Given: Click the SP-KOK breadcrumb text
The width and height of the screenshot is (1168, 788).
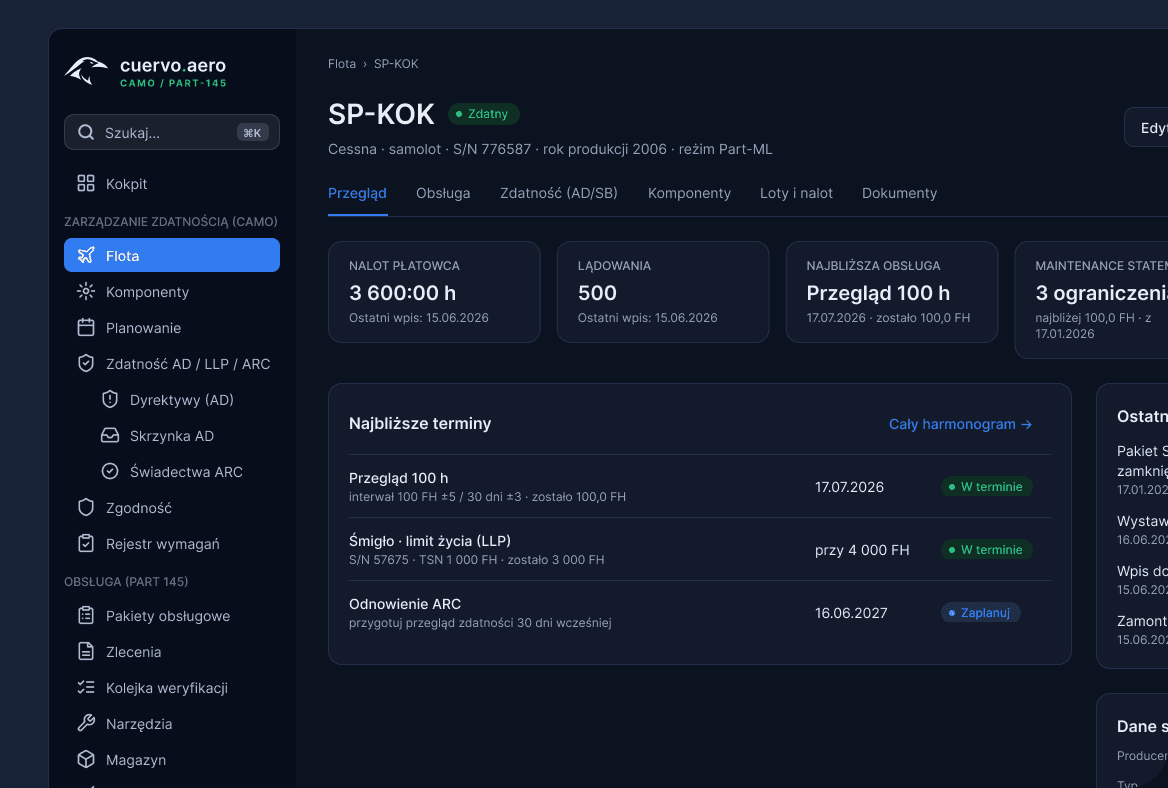Looking at the screenshot, I should point(396,64).
